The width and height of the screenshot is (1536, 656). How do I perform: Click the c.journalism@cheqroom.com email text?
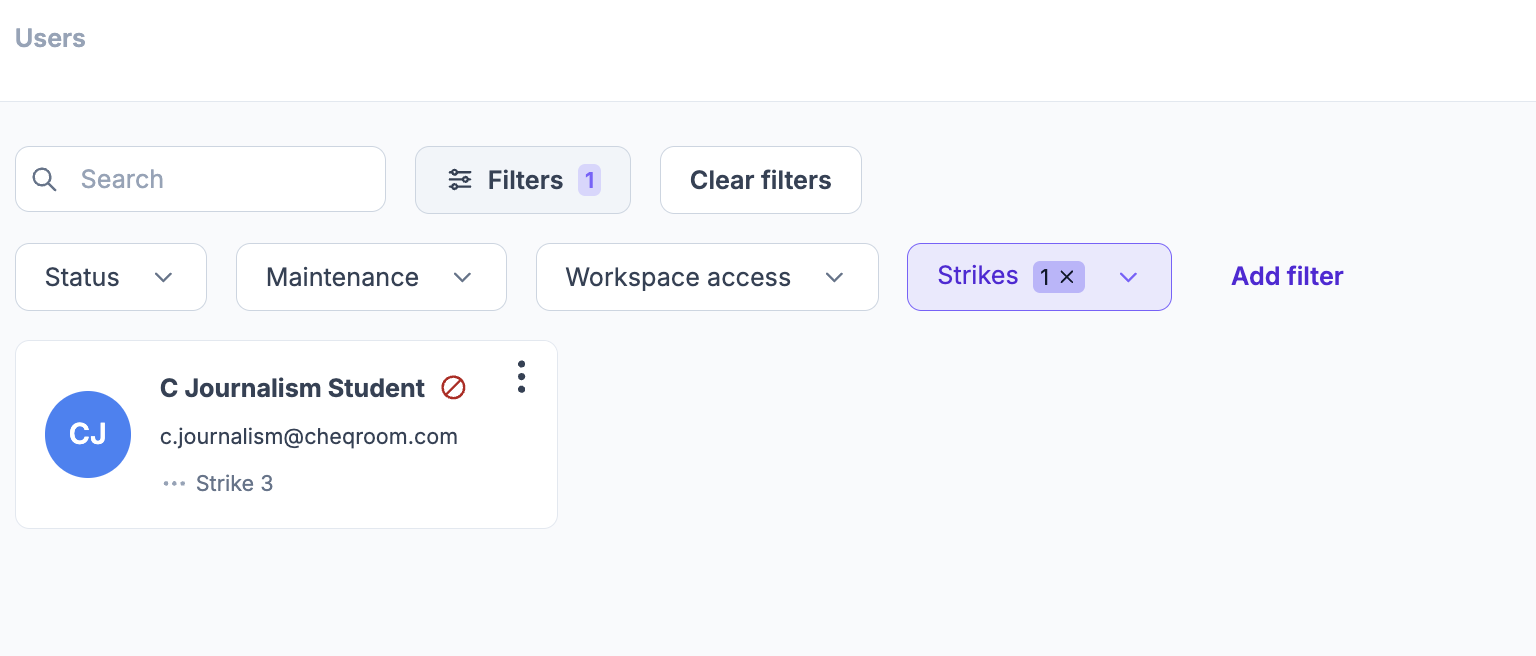(309, 436)
